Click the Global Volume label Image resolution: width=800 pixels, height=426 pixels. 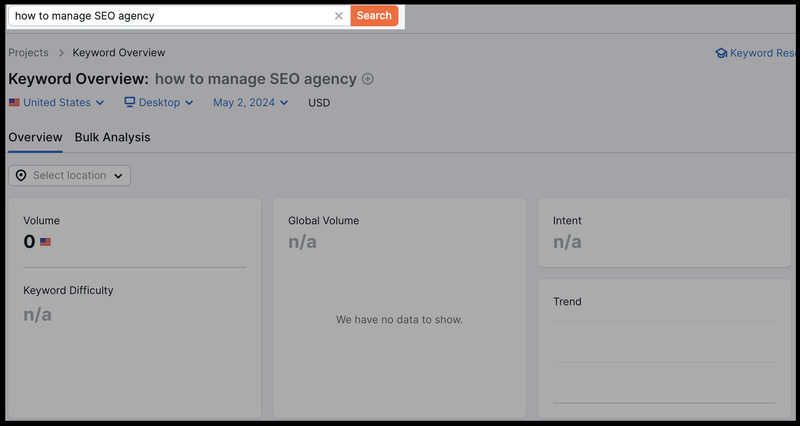pyautogui.click(x=323, y=220)
